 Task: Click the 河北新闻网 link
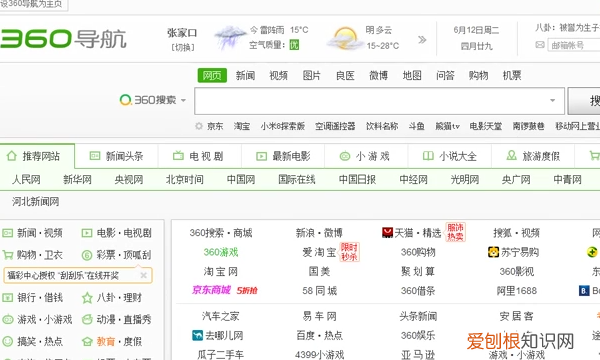[36, 201]
